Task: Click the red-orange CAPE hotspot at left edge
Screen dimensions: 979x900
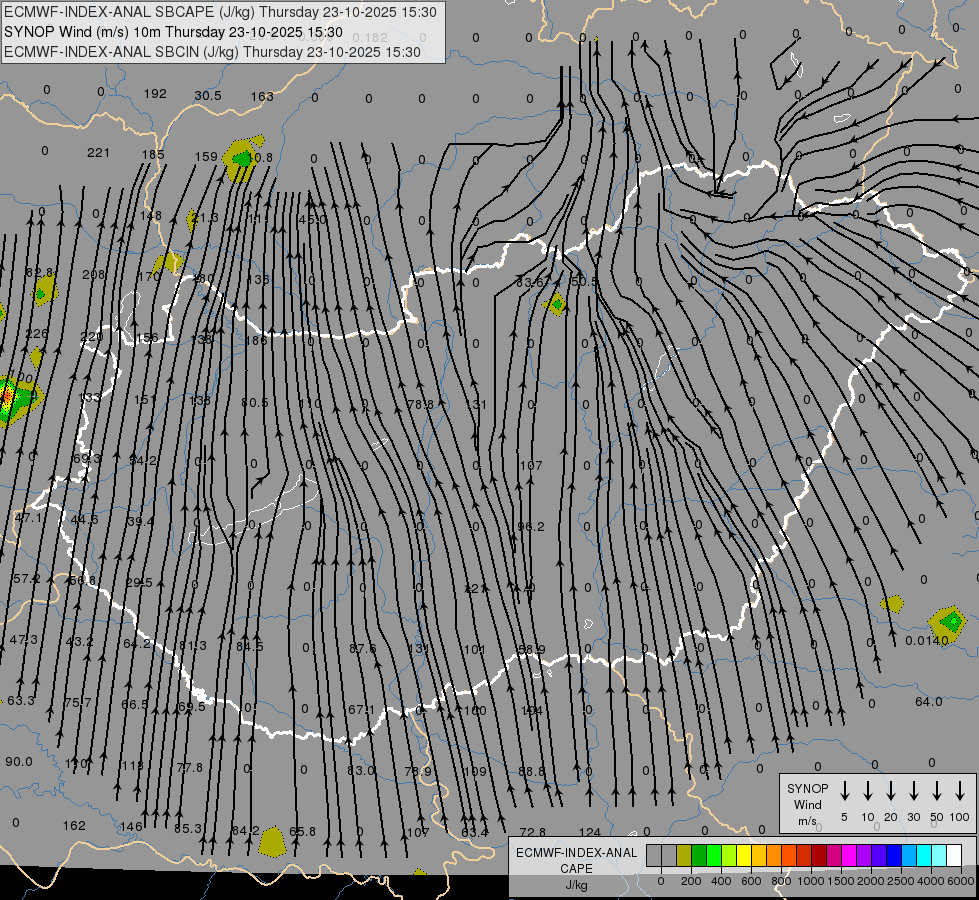Action: click(6, 397)
